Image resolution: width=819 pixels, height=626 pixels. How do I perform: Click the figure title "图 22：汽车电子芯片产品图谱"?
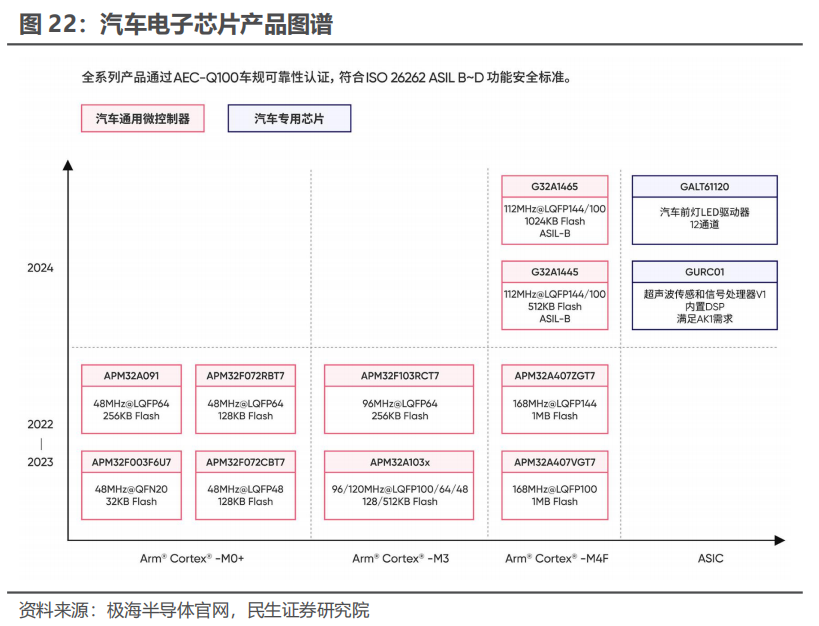point(176,24)
